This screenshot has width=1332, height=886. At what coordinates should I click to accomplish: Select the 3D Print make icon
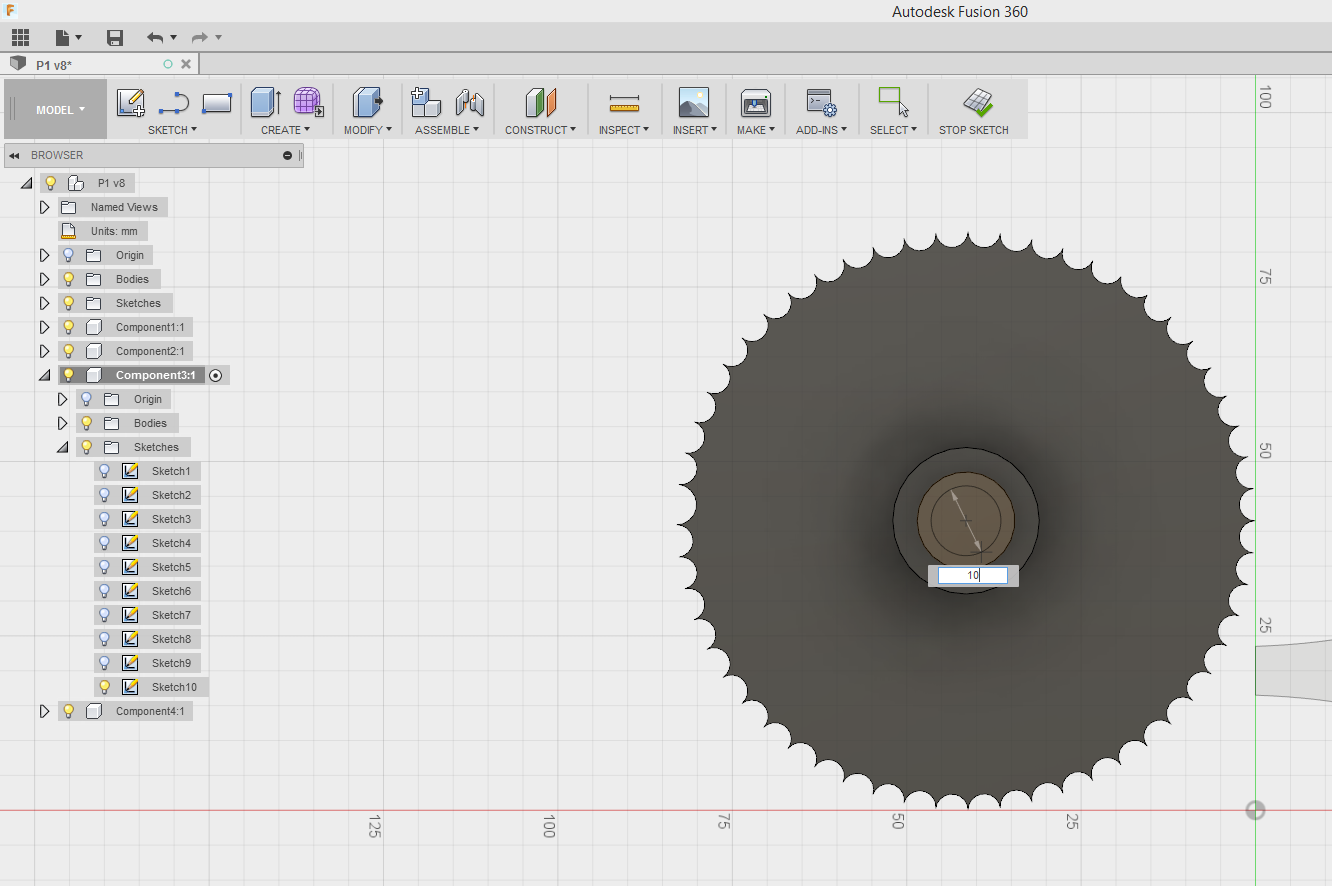click(755, 102)
